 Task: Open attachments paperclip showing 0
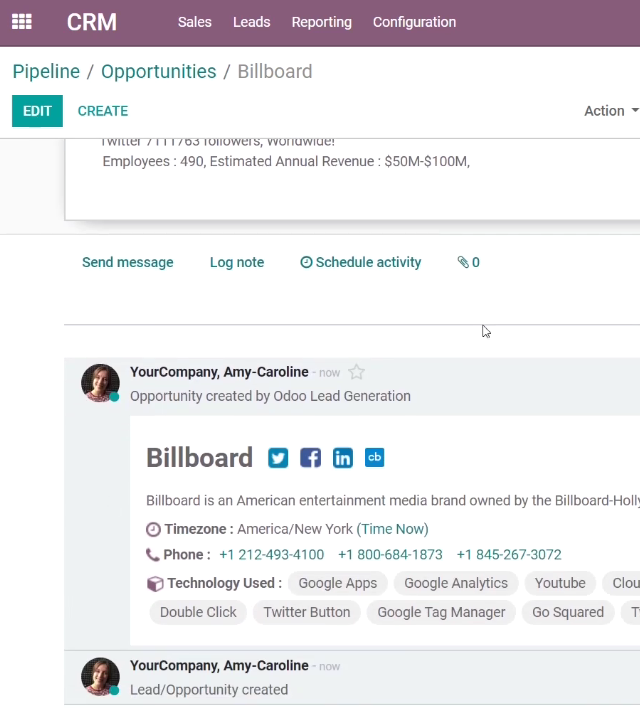(x=468, y=262)
